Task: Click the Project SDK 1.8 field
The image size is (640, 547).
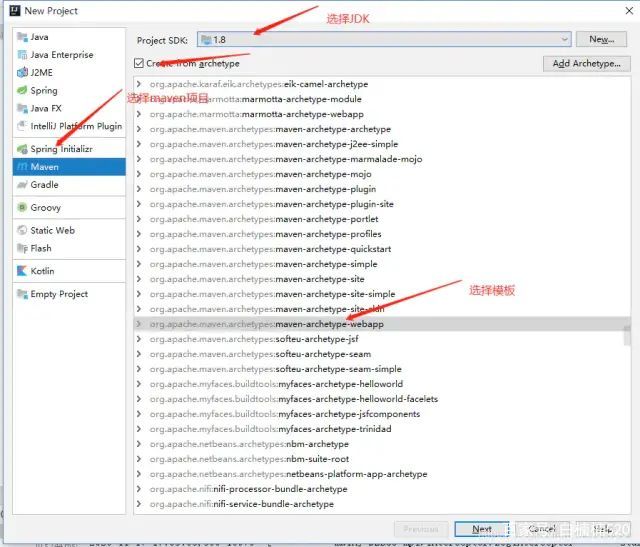Action: click(x=384, y=40)
